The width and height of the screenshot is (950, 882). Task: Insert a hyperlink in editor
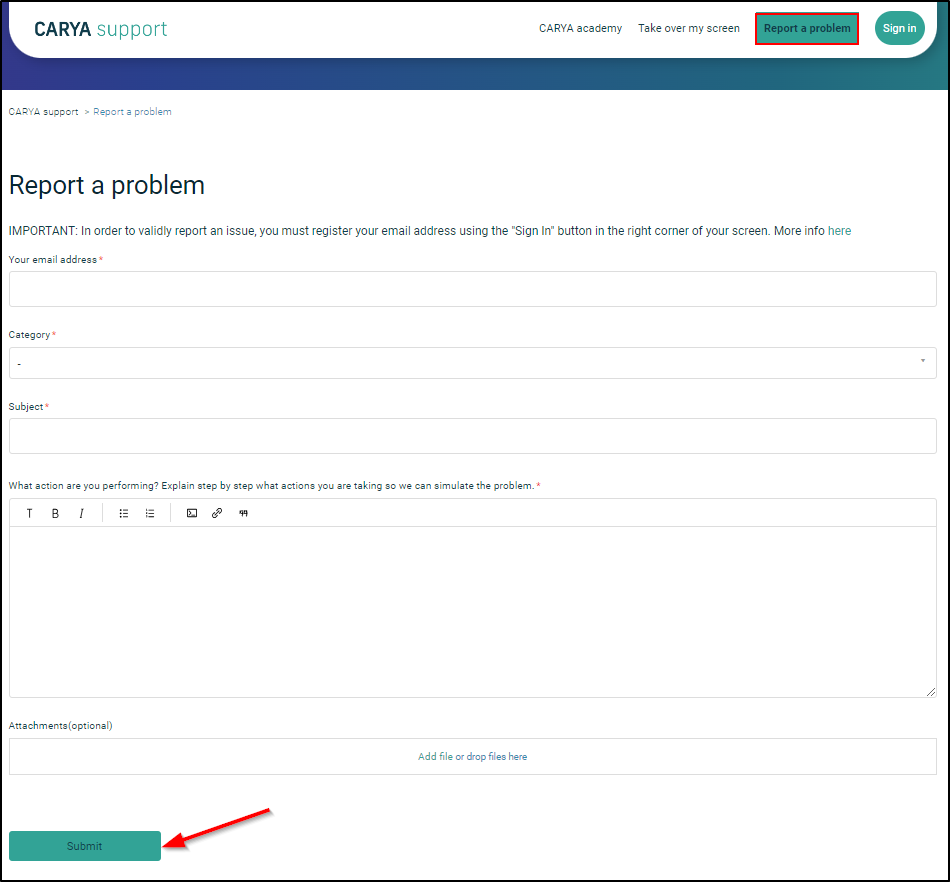point(217,513)
